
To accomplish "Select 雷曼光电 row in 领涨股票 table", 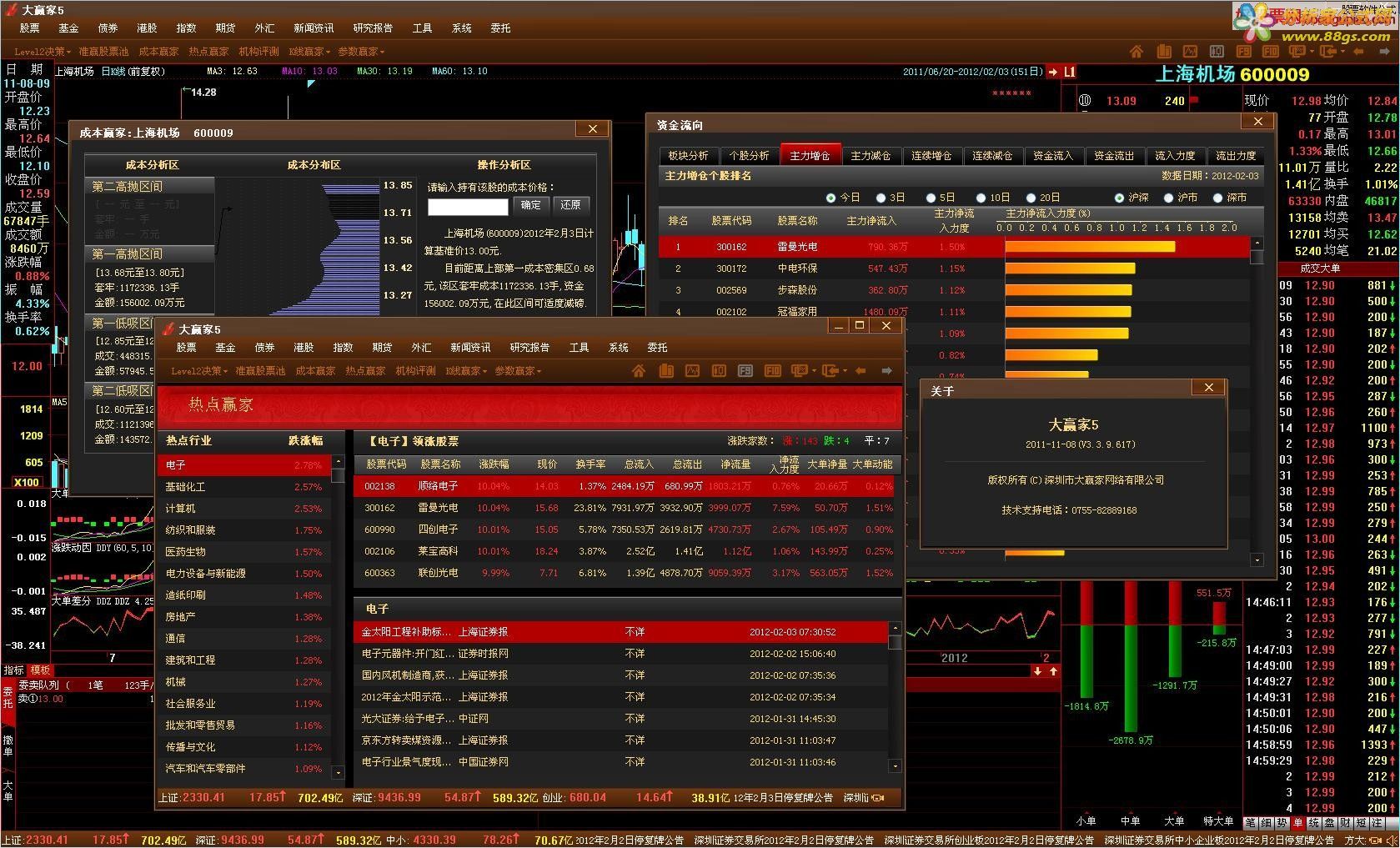I will [624, 508].
